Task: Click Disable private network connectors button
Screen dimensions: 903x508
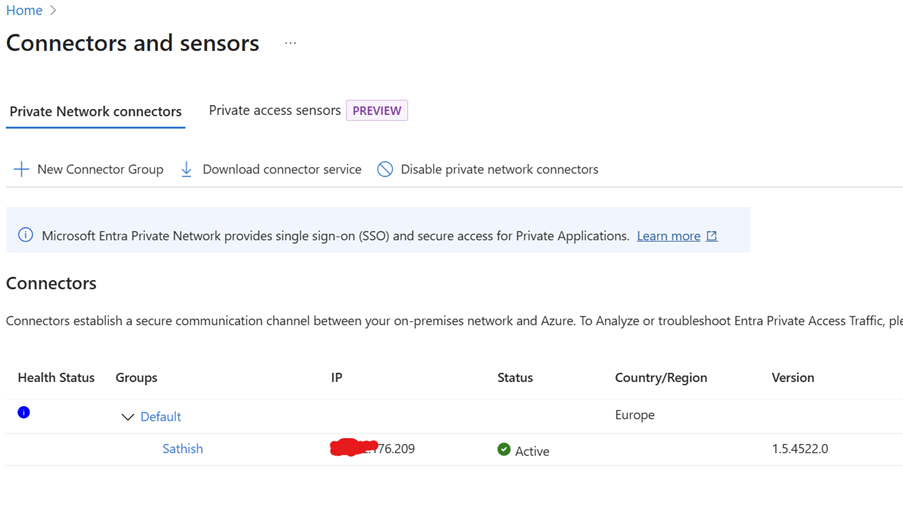Action: pyautogui.click(x=499, y=169)
